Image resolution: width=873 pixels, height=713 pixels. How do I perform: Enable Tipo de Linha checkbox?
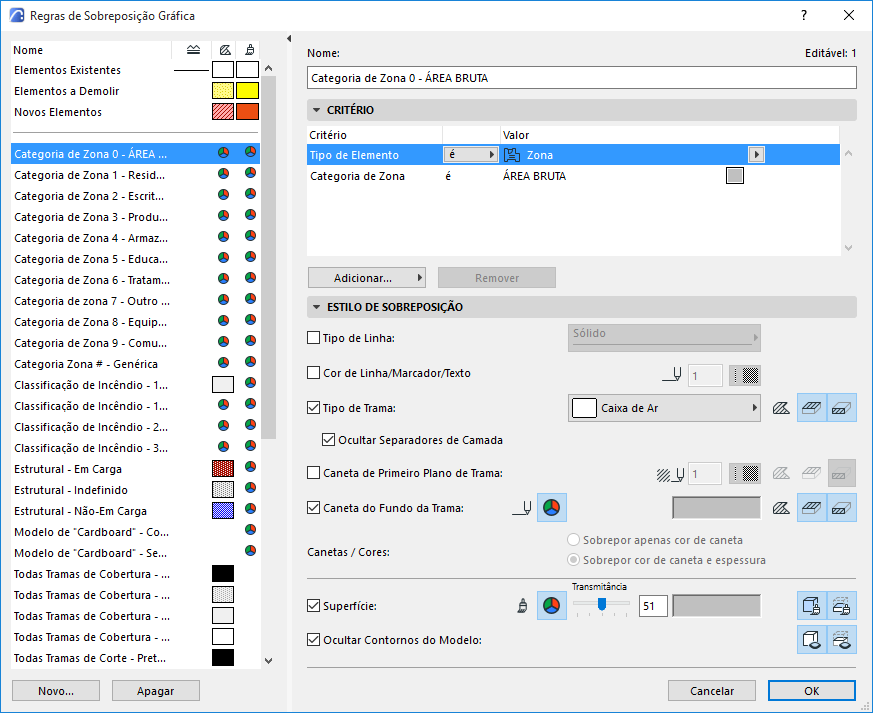pyautogui.click(x=313, y=338)
